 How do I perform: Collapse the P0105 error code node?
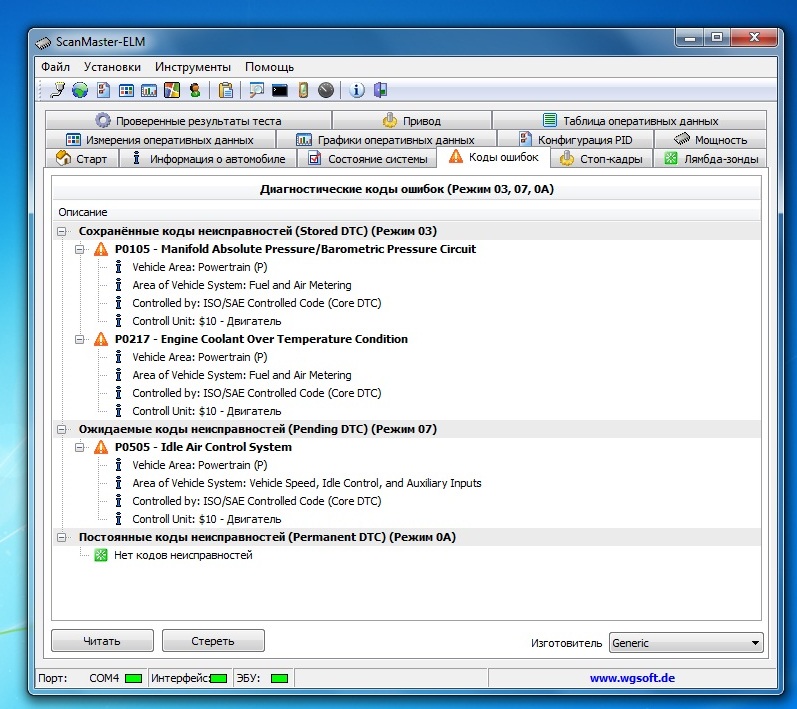pos(81,249)
